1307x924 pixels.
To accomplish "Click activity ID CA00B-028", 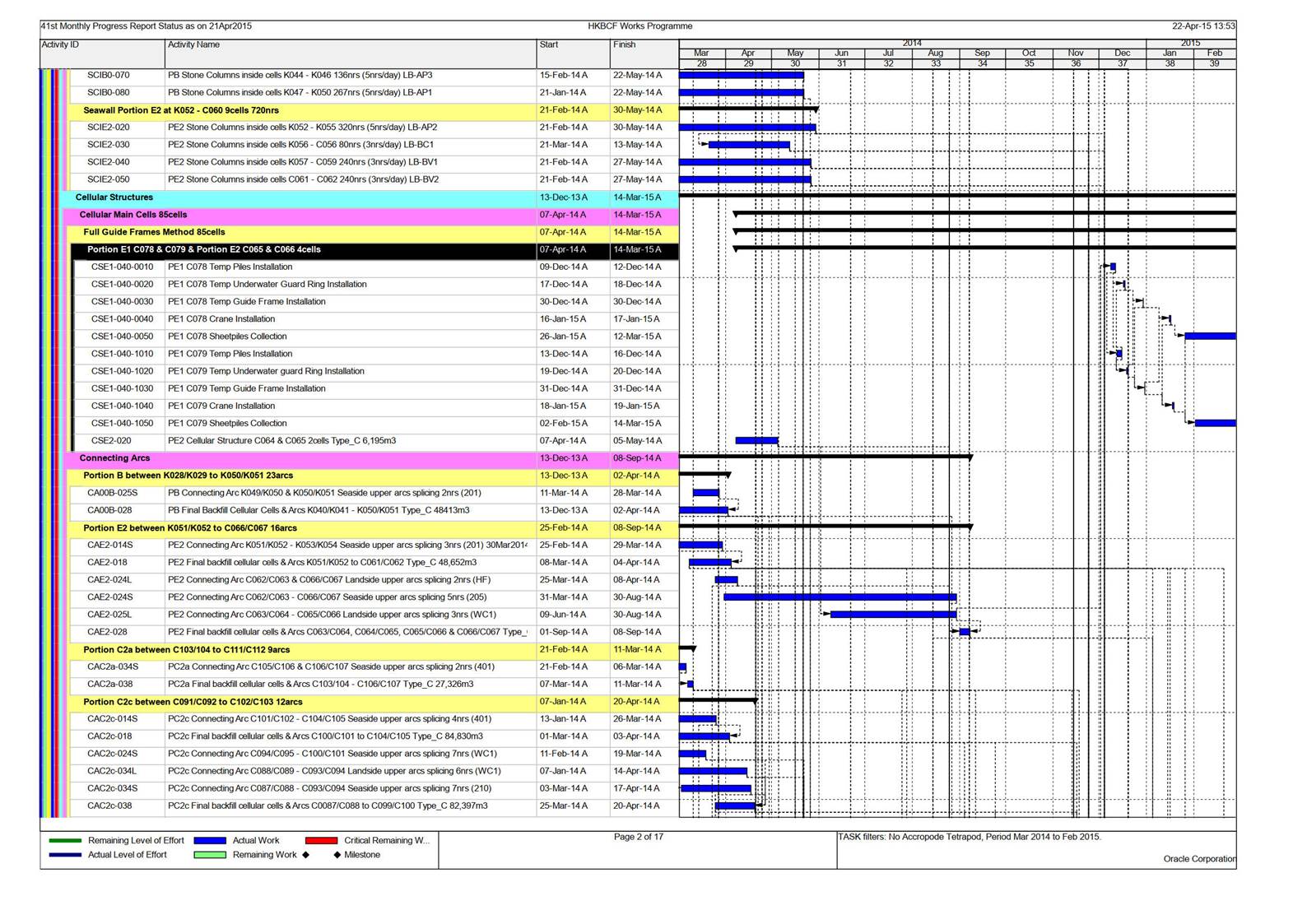I will tap(109, 510).
